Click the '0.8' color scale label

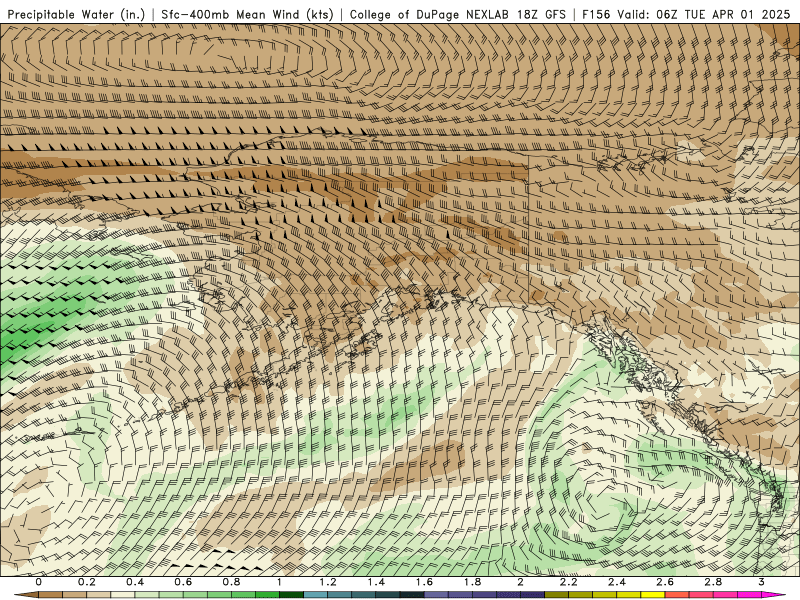[x=231, y=582]
